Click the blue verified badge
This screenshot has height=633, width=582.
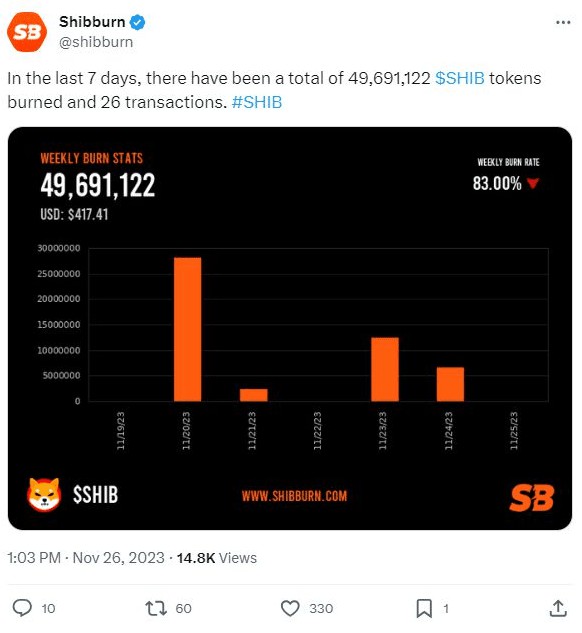coord(137,22)
